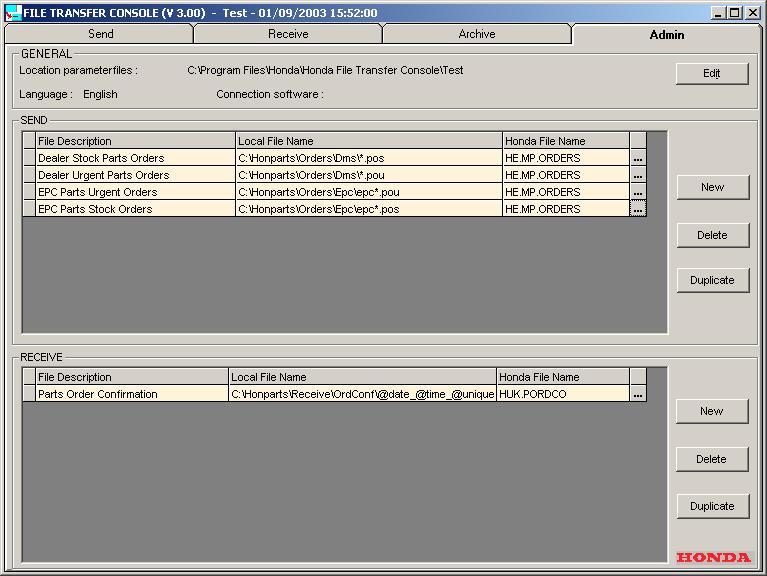
Task: Open browse ellipsis for EPC Parts Stock Orders
Action: (638, 209)
